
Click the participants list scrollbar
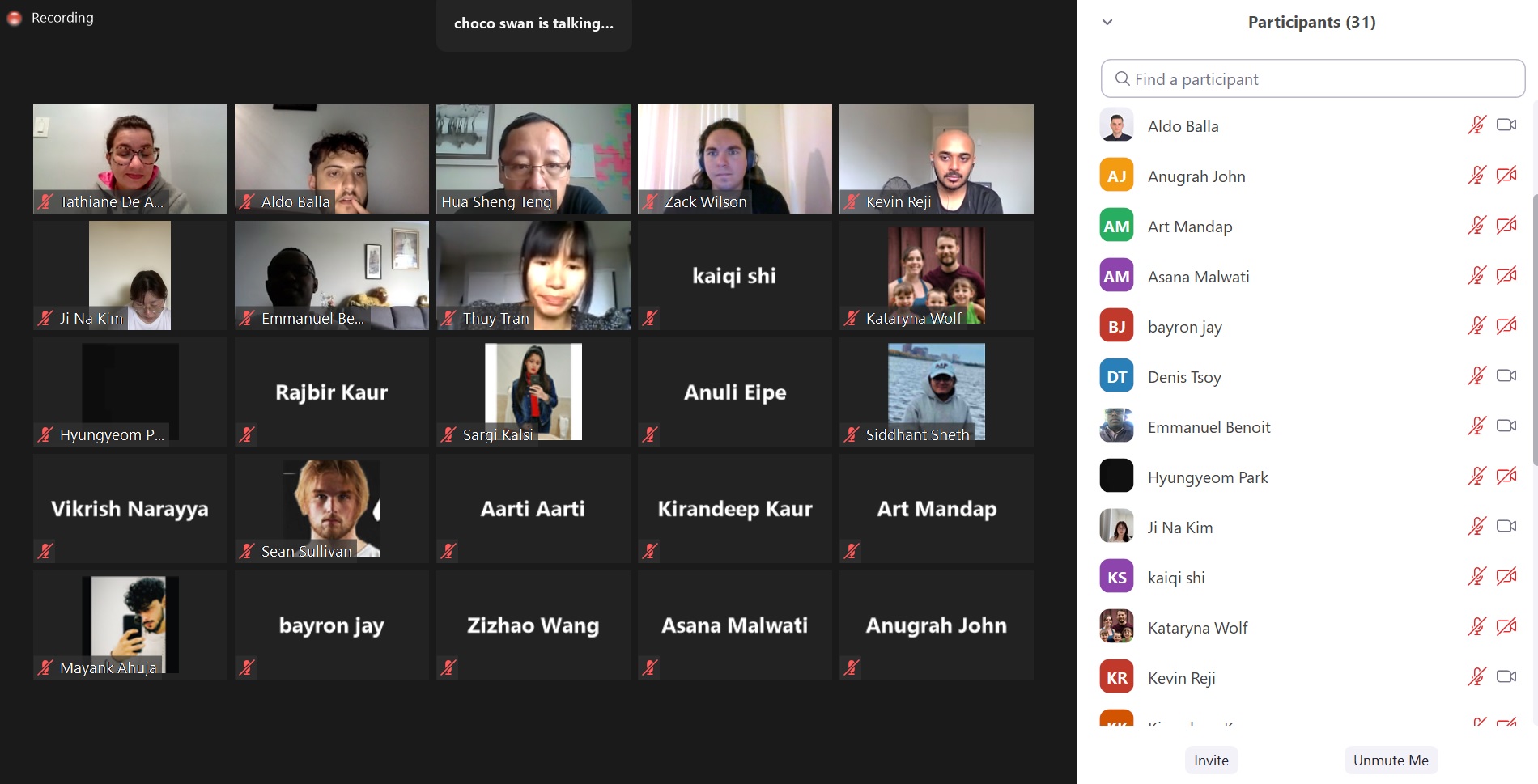pyautogui.click(x=1534, y=330)
